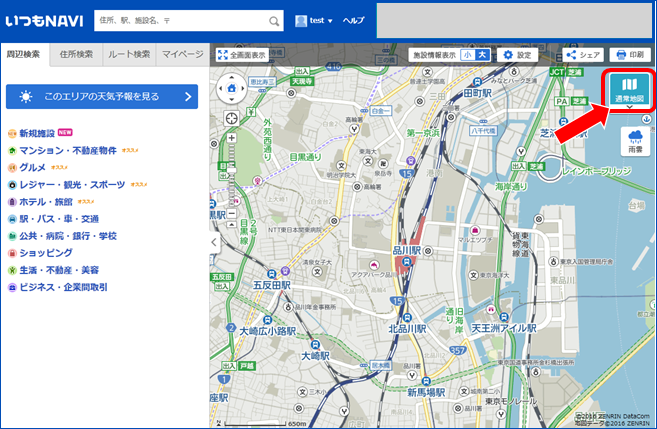
Task: Click the NEW badge beside 新規施設
Action: 65,132
